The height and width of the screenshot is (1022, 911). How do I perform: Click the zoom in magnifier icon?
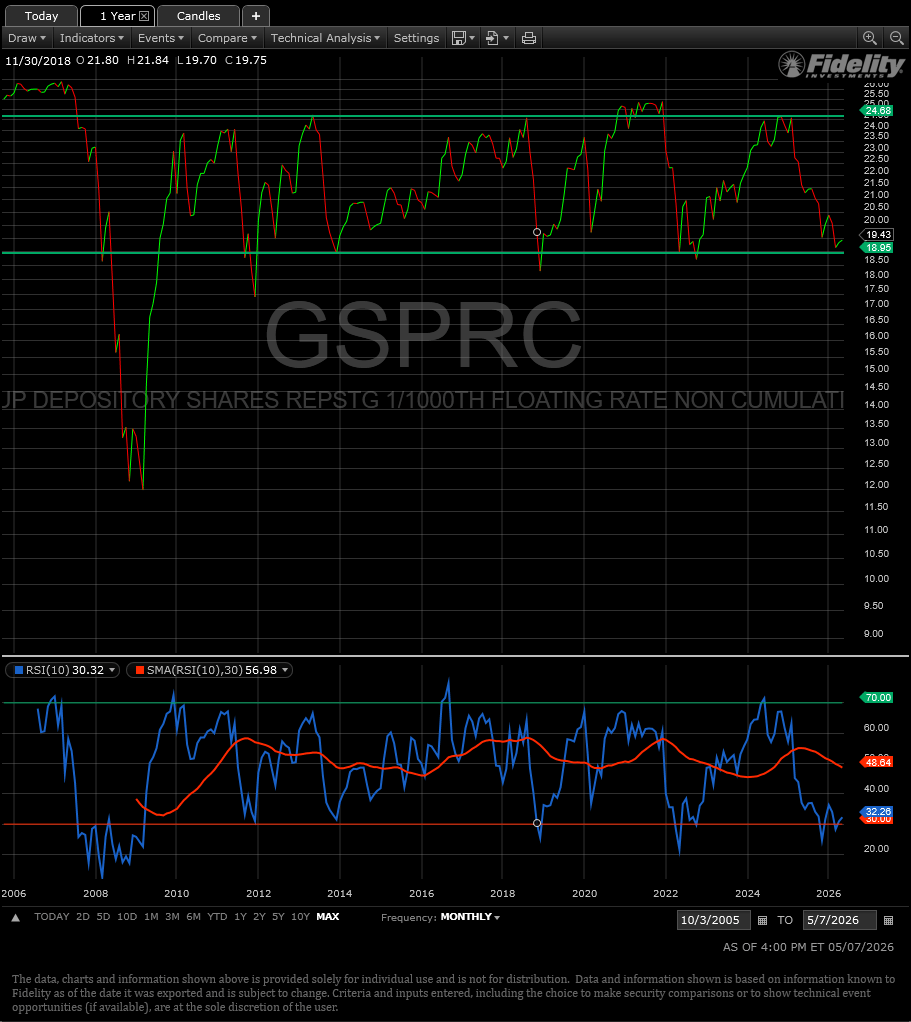point(869,38)
